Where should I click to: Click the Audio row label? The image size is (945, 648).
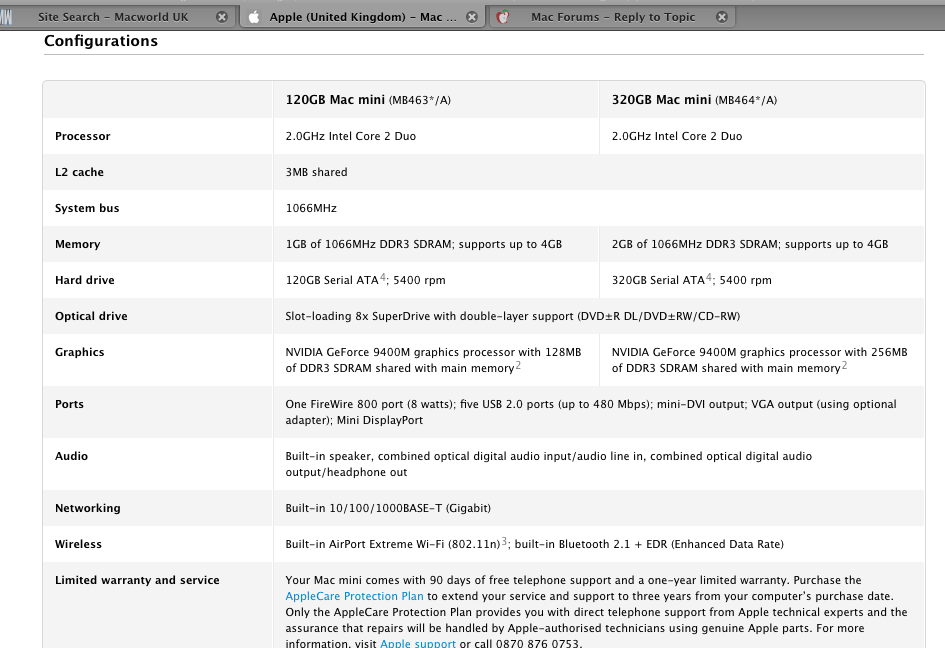tap(71, 456)
